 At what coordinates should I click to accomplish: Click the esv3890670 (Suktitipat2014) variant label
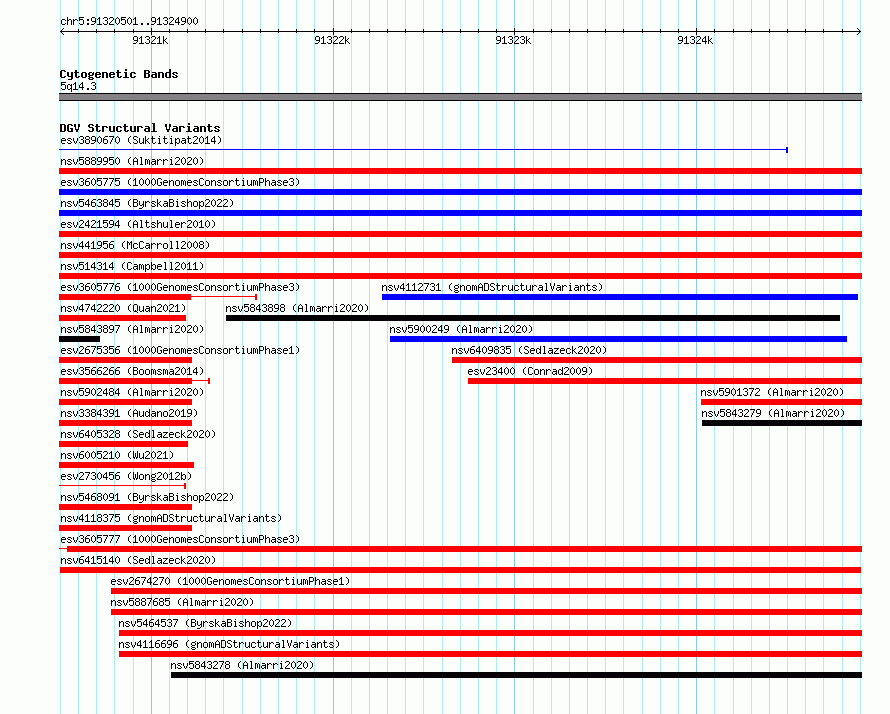pos(141,140)
